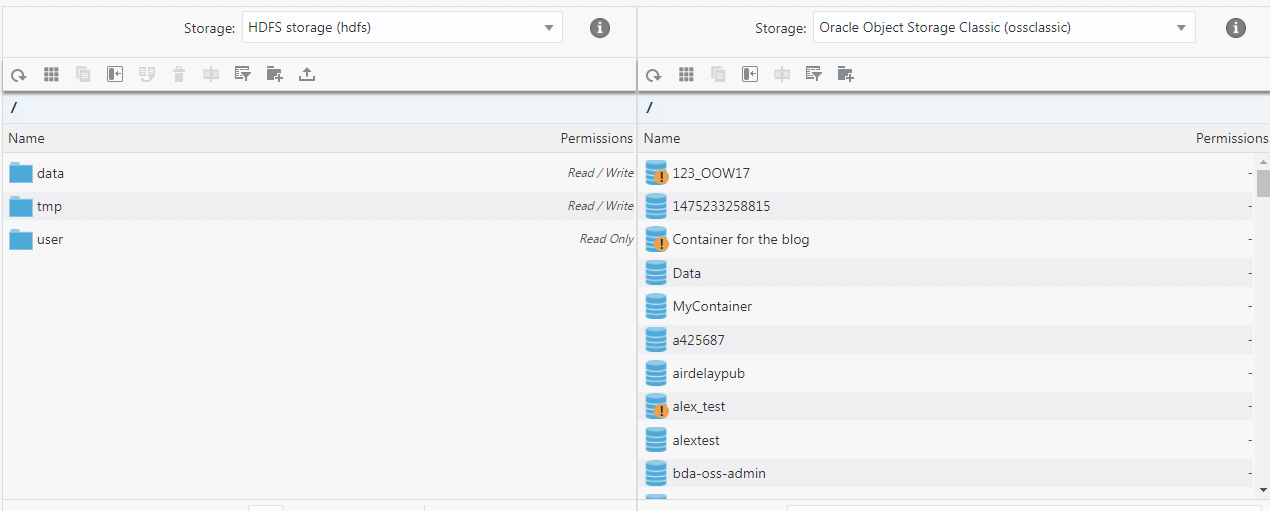Screen dimensions: 1270x511
Task: Open the MyContainer container
Action: (712, 306)
